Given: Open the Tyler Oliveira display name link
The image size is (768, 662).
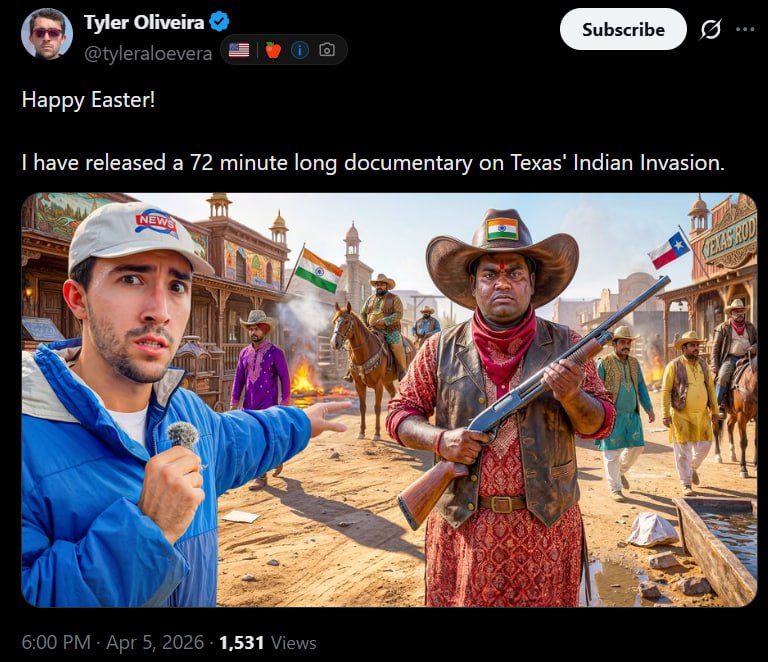Looking at the screenshot, I should click(x=144, y=22).
